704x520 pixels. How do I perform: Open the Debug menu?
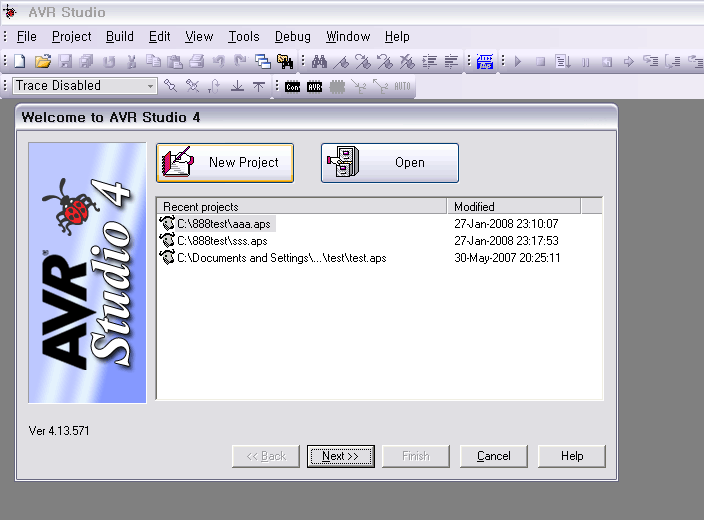[293, 36]
